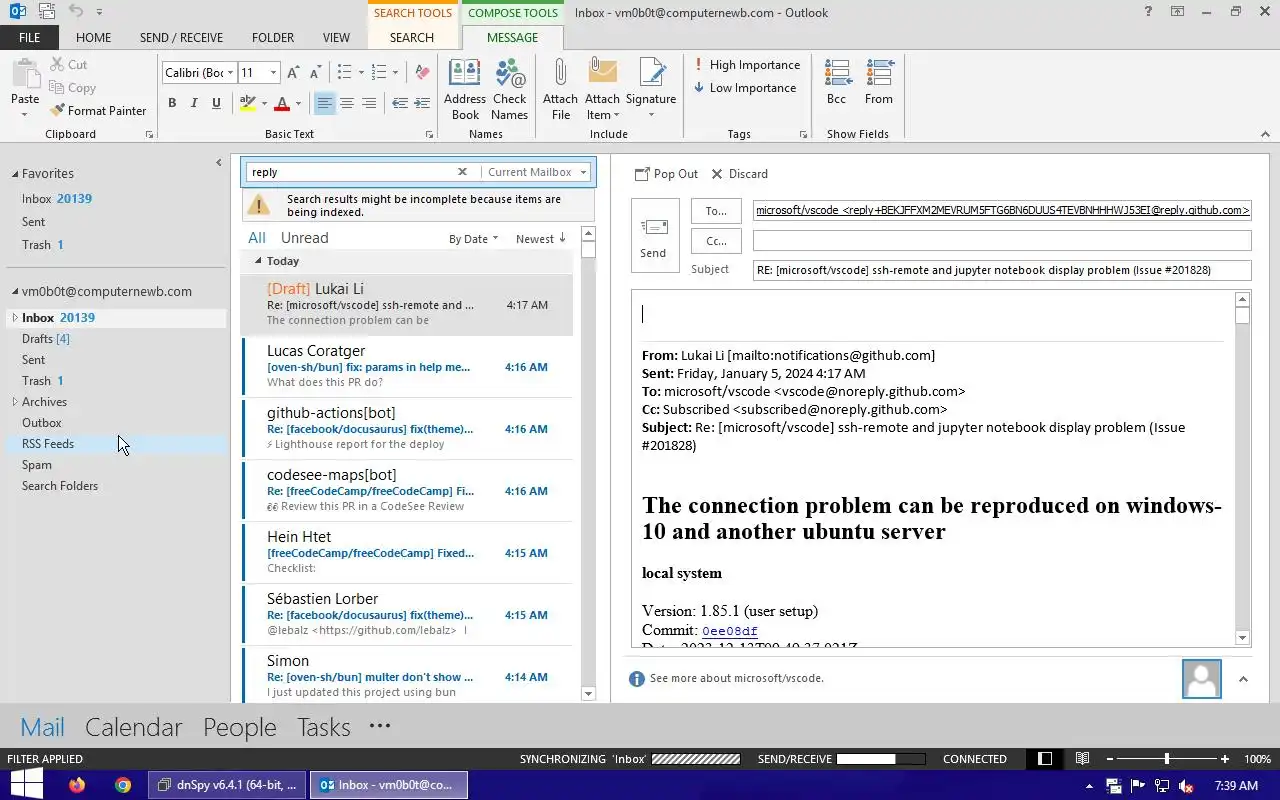Screen dimensions: 1280x800
Task: Open Windows Start menu
Action: tap(26, 785)
